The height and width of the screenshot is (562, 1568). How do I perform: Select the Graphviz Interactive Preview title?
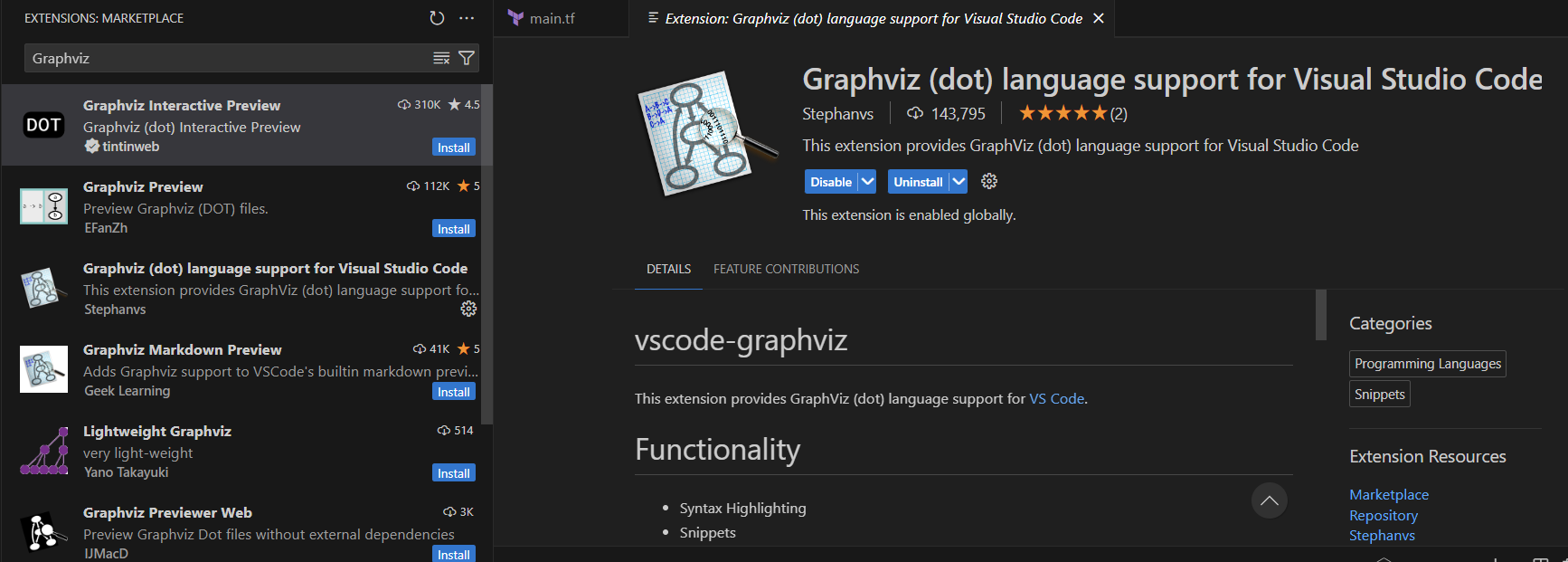point(182,105)
